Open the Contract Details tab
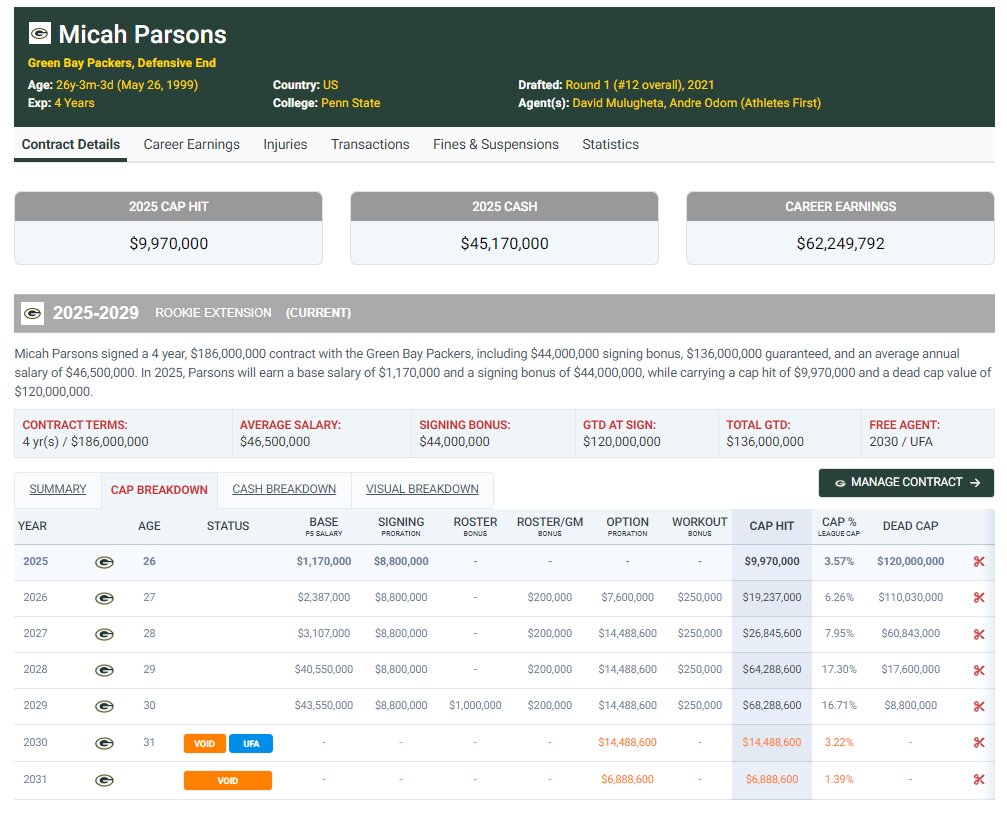The width and height of the screenshot is (1007, 823). coord(71,144)
